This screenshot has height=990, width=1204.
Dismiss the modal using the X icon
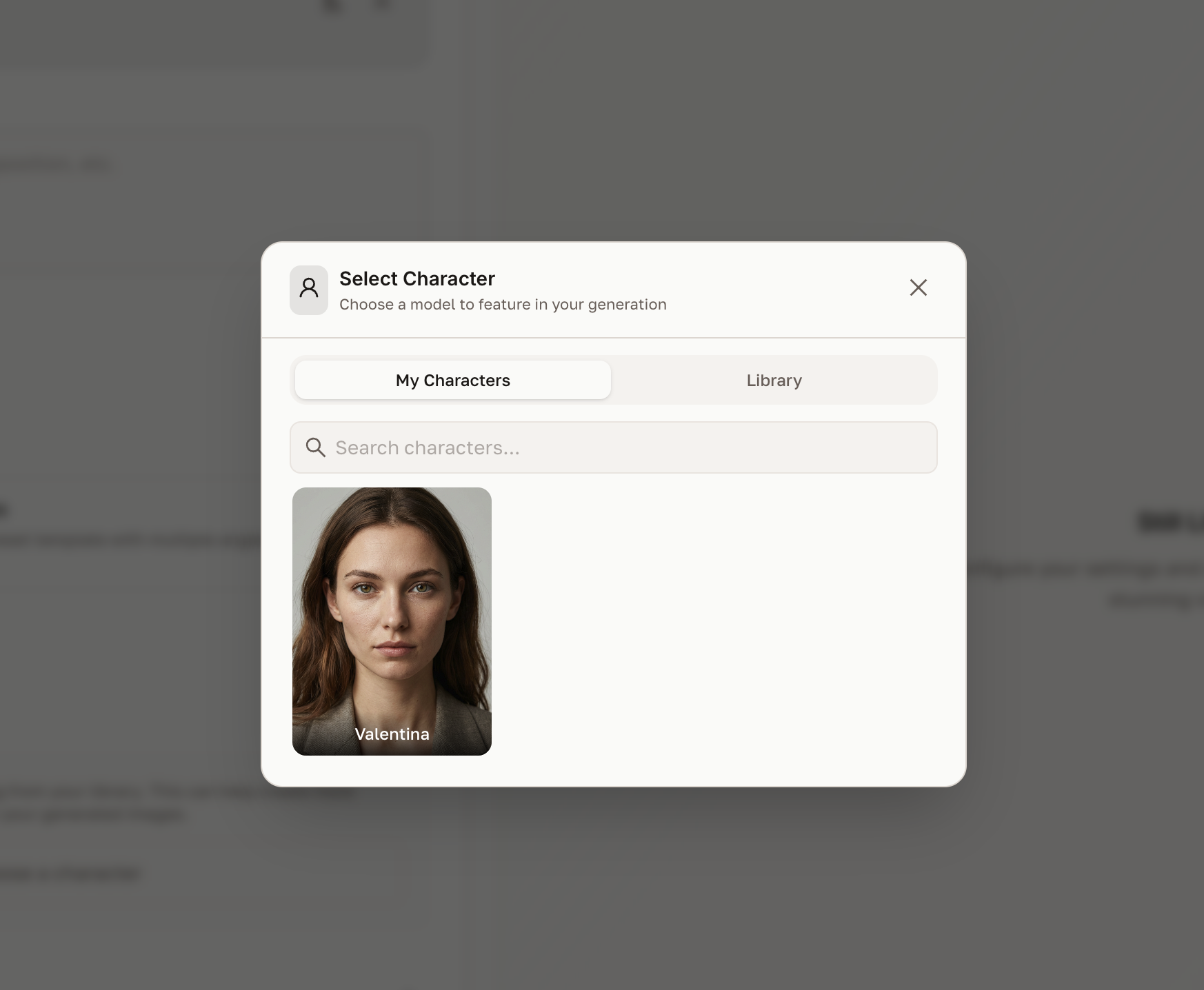click(x=918, y=287)
